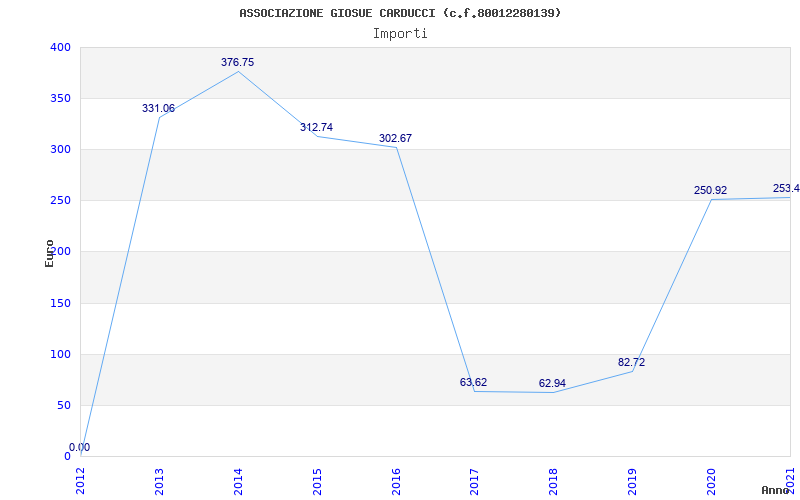The image size is (800, 500).
Task: Click the 0.00 data label
Action: point(80,447)
